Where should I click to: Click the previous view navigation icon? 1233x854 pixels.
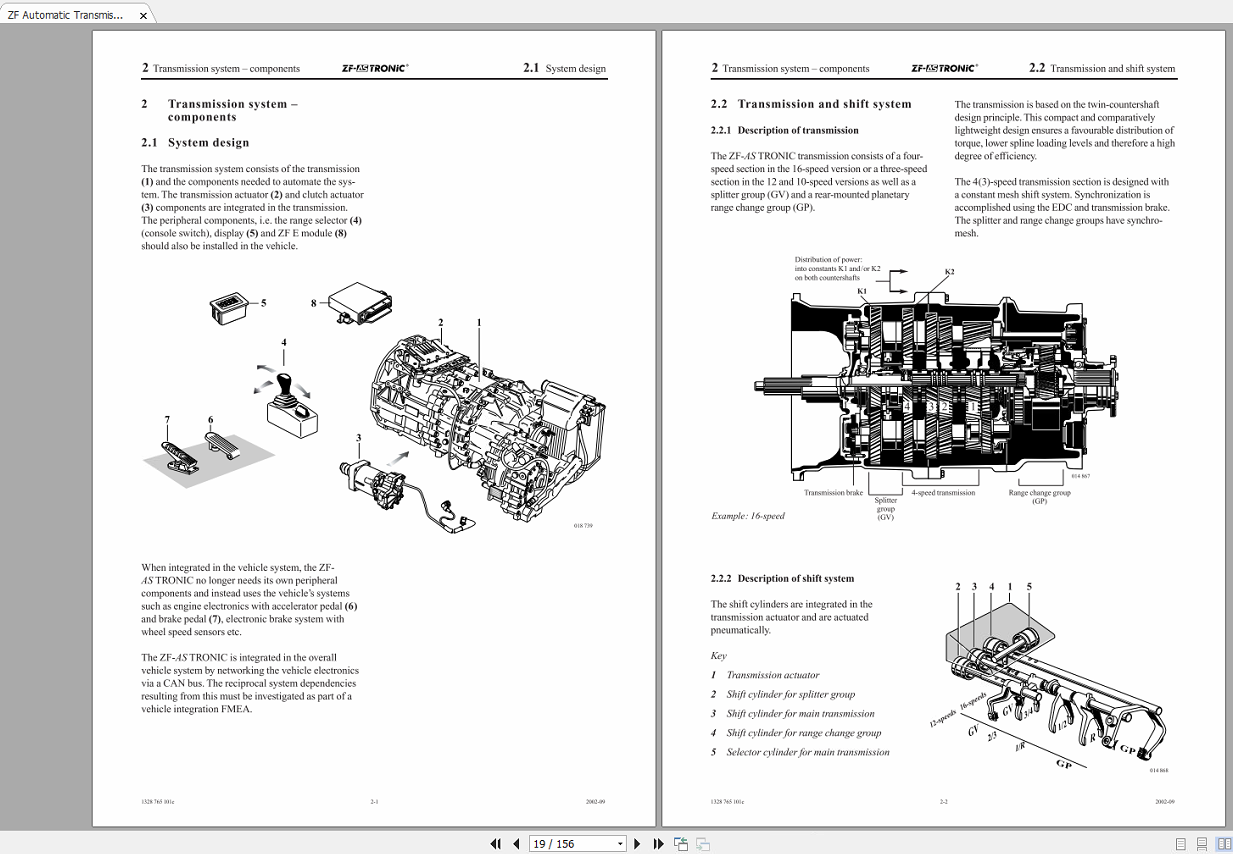click(681, 844)
